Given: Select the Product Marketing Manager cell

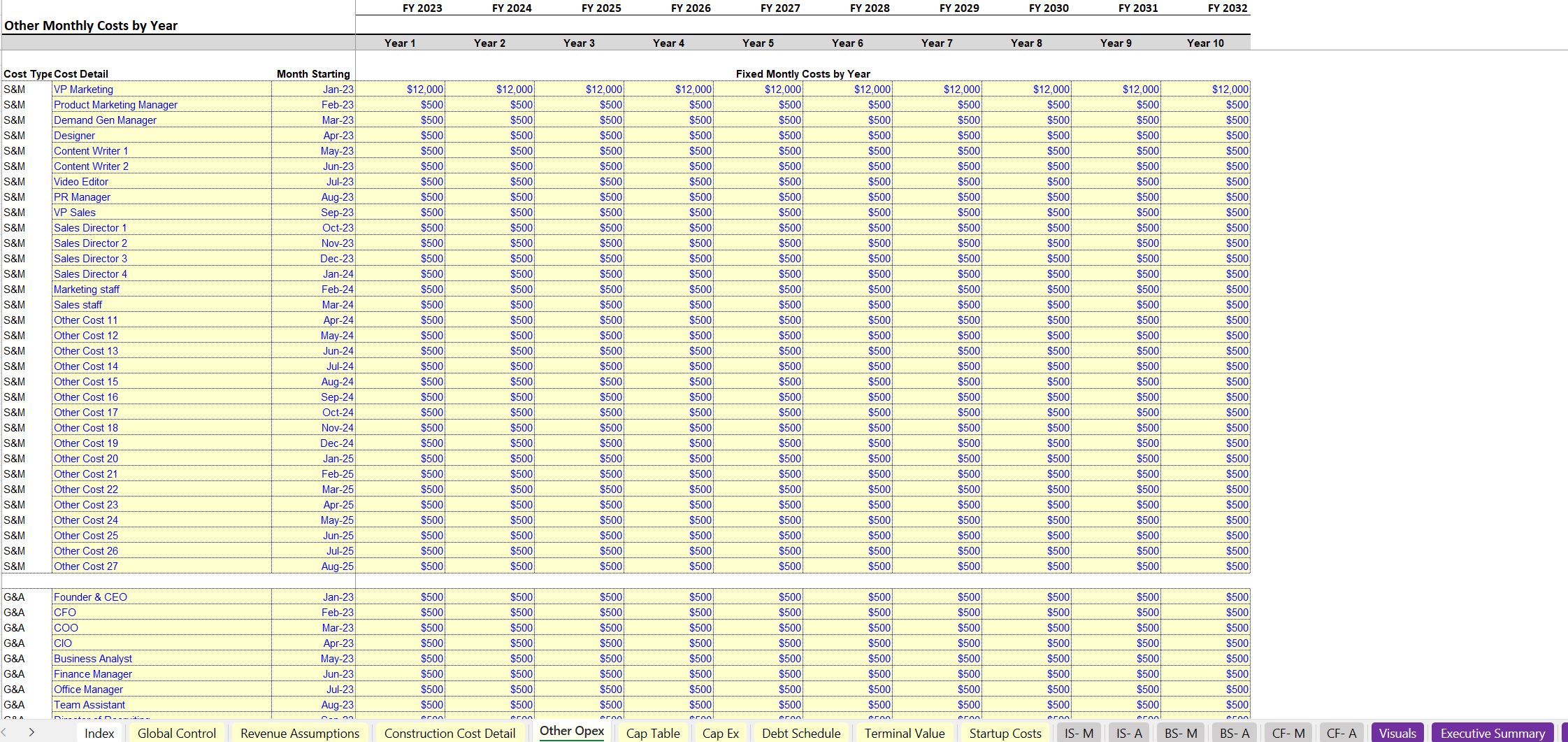Looking at the screenshot, I should [x=161, y=105].
